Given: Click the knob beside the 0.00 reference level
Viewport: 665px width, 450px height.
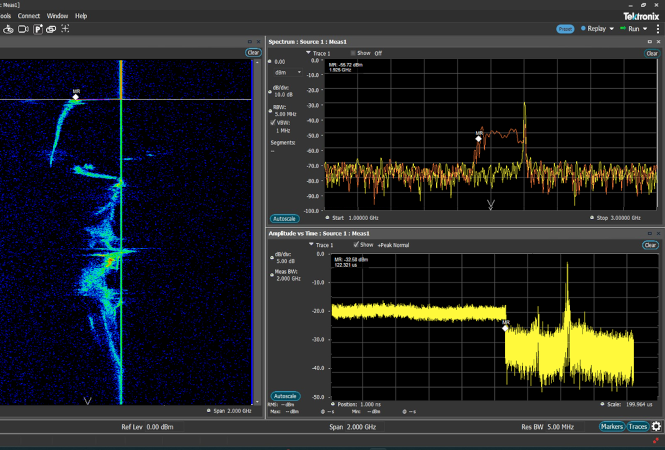Looking at the screenshot, I should point(270,61).
